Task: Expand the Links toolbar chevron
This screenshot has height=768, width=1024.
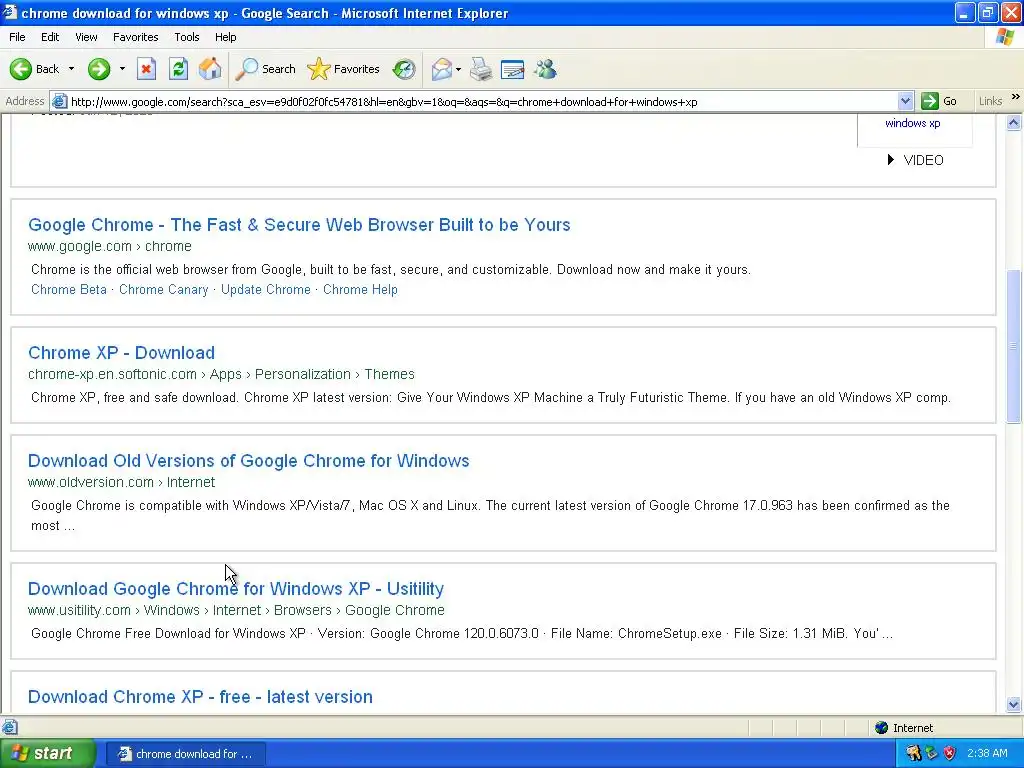Action: (1016, 97)
